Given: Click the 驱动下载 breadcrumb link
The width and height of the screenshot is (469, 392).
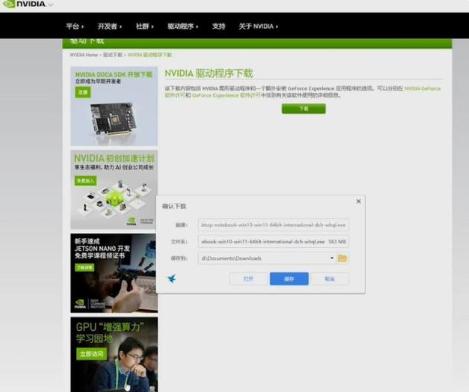Looking at the screenshot, I should click(x=113, y=55).
